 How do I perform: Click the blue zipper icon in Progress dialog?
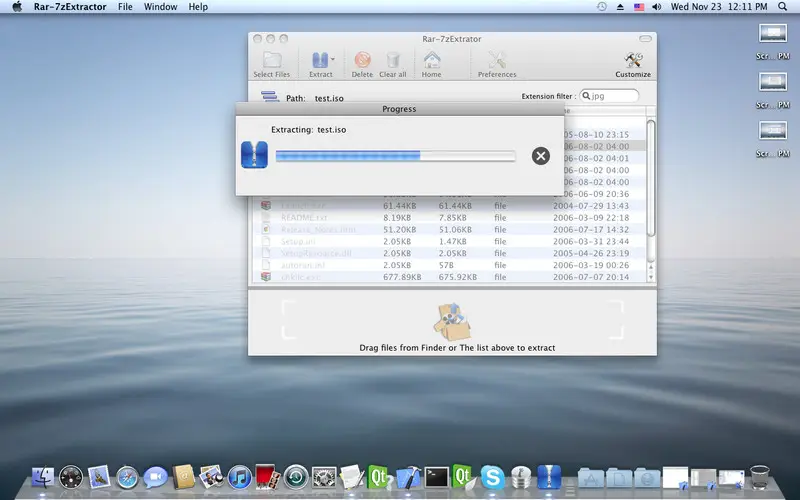coord(254,155)
